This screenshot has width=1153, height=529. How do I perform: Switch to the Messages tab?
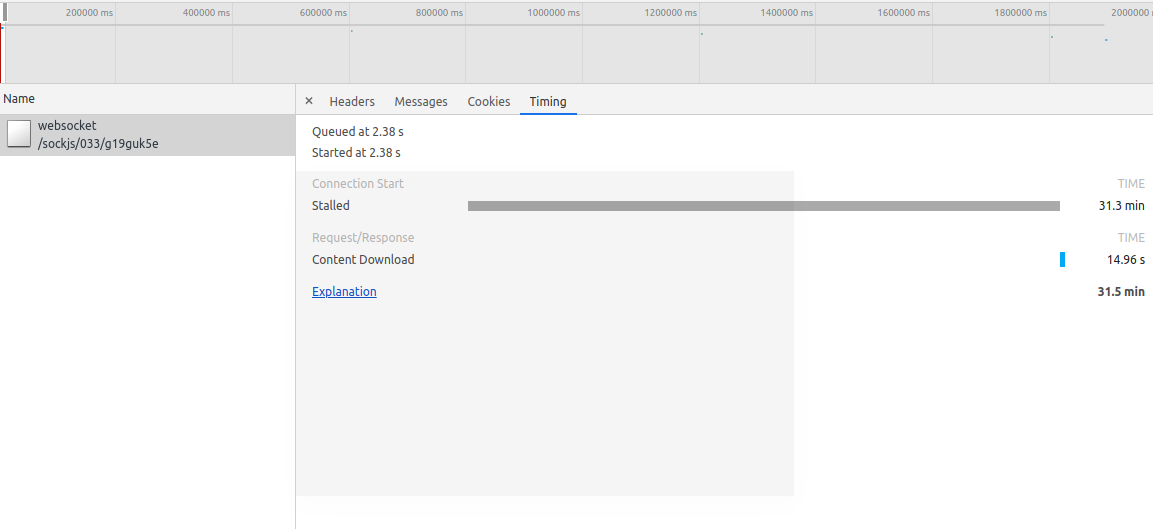pos(421,102)
